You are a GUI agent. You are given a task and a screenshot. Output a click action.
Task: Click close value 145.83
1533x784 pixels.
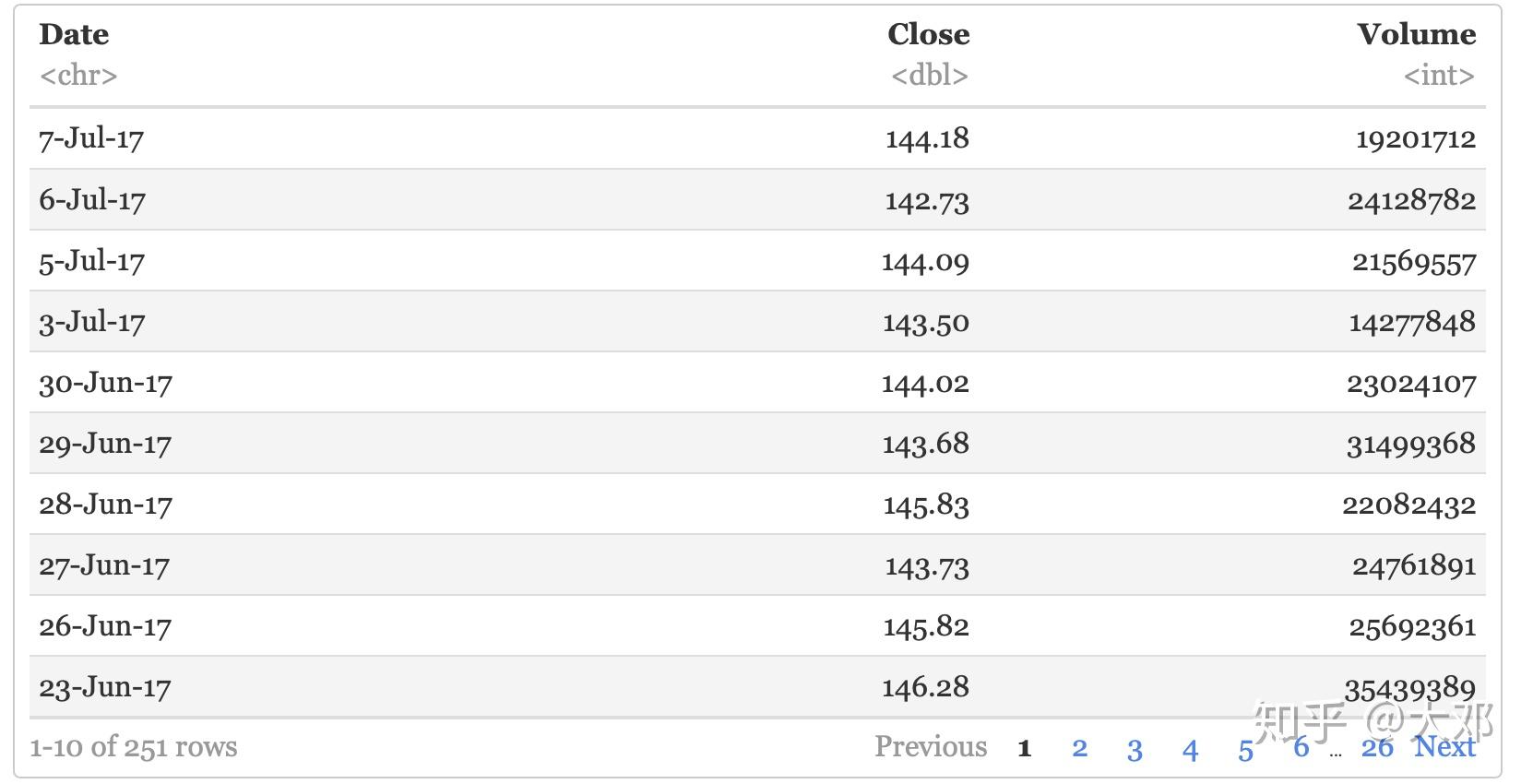pyautogui.click(x=926, y=505)
